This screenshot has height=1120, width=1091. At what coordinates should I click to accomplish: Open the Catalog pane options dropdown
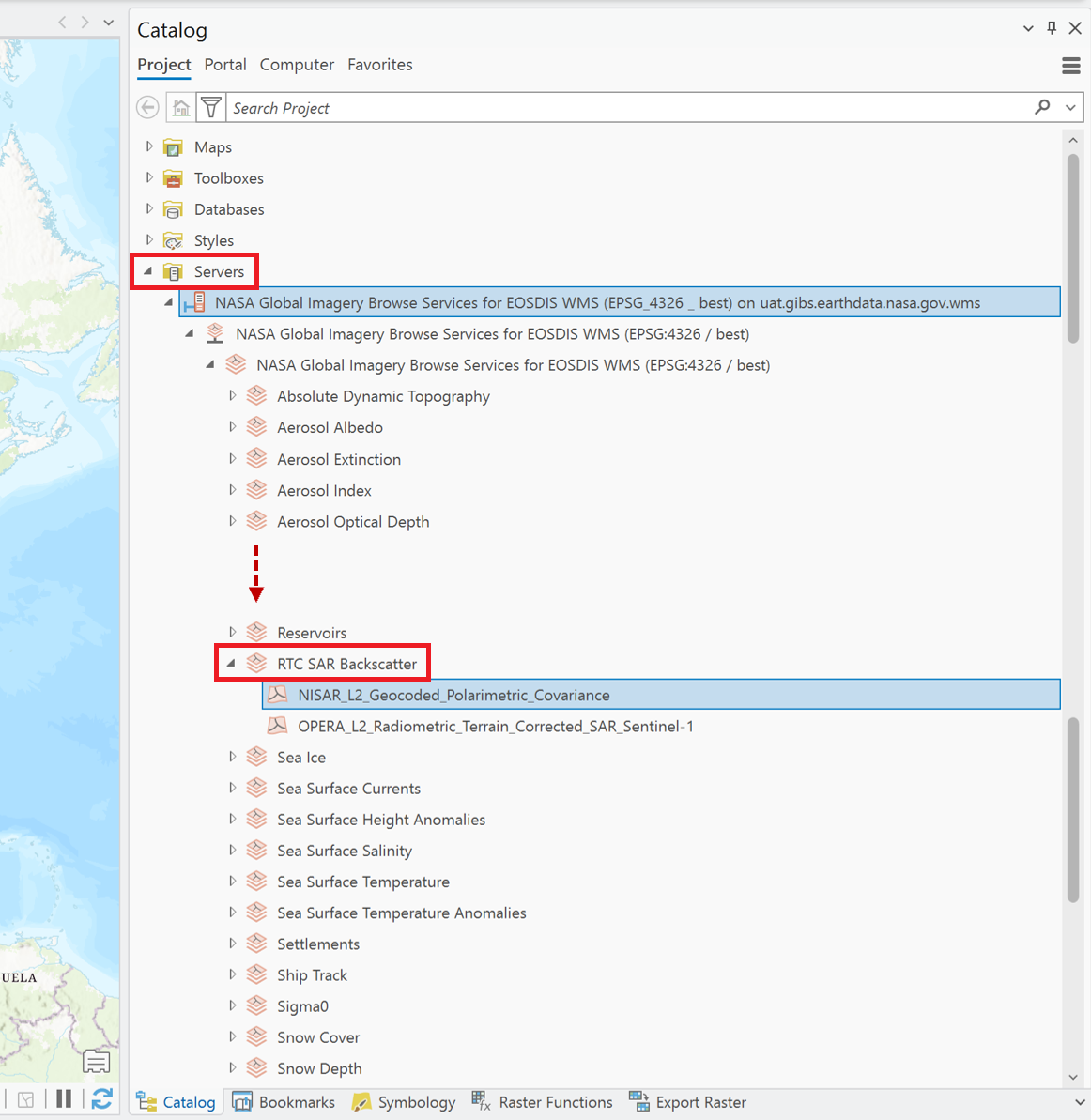coord(1028,28)
